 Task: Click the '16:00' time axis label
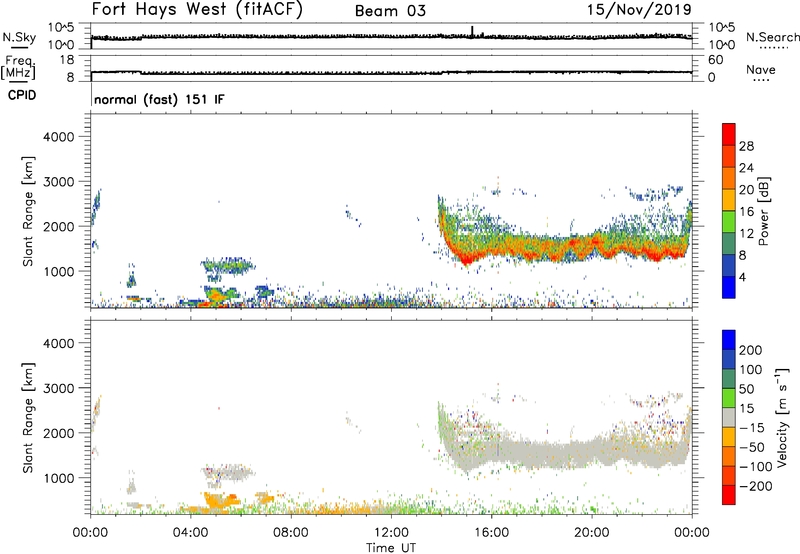click(491, 533)
